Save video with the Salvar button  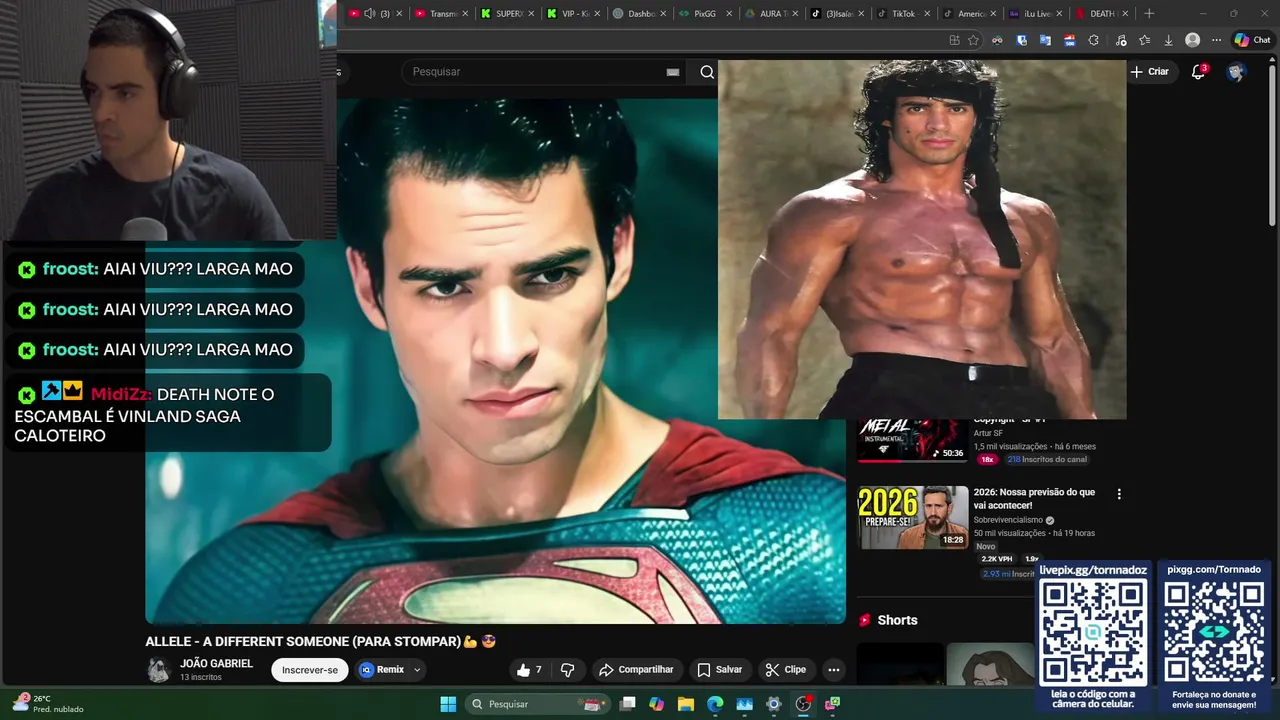[x=720, y=670]
